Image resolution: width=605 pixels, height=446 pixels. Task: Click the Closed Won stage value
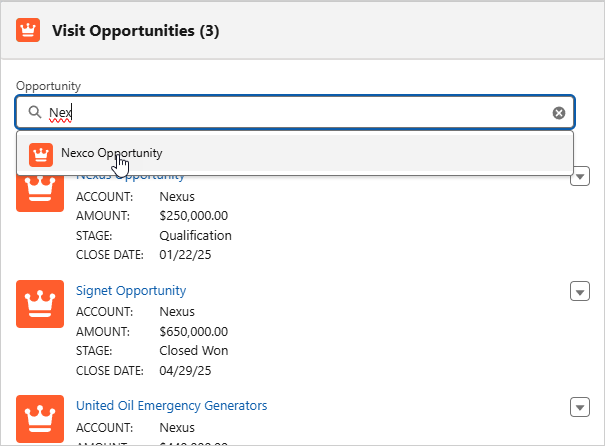tap(194, 350)
